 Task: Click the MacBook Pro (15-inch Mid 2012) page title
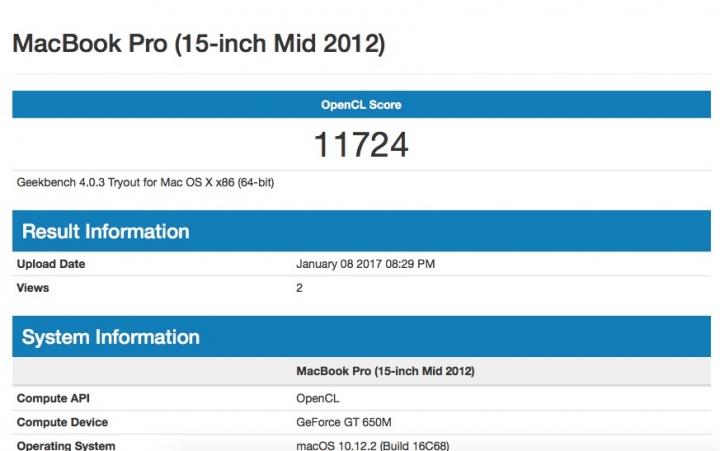click(198, 44)
